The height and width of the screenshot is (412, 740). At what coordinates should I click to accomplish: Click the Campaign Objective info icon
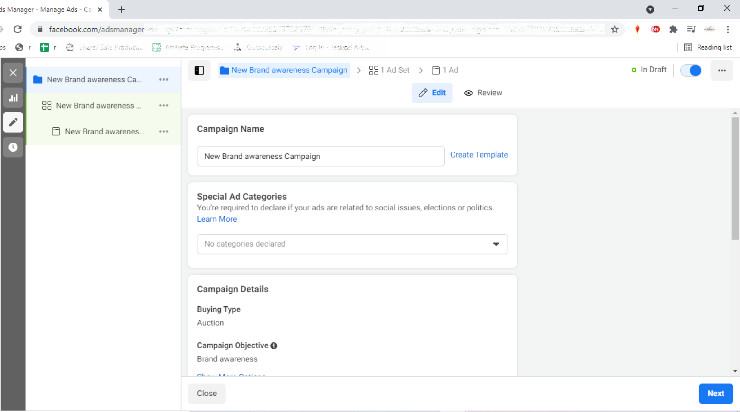coord(274,345)
